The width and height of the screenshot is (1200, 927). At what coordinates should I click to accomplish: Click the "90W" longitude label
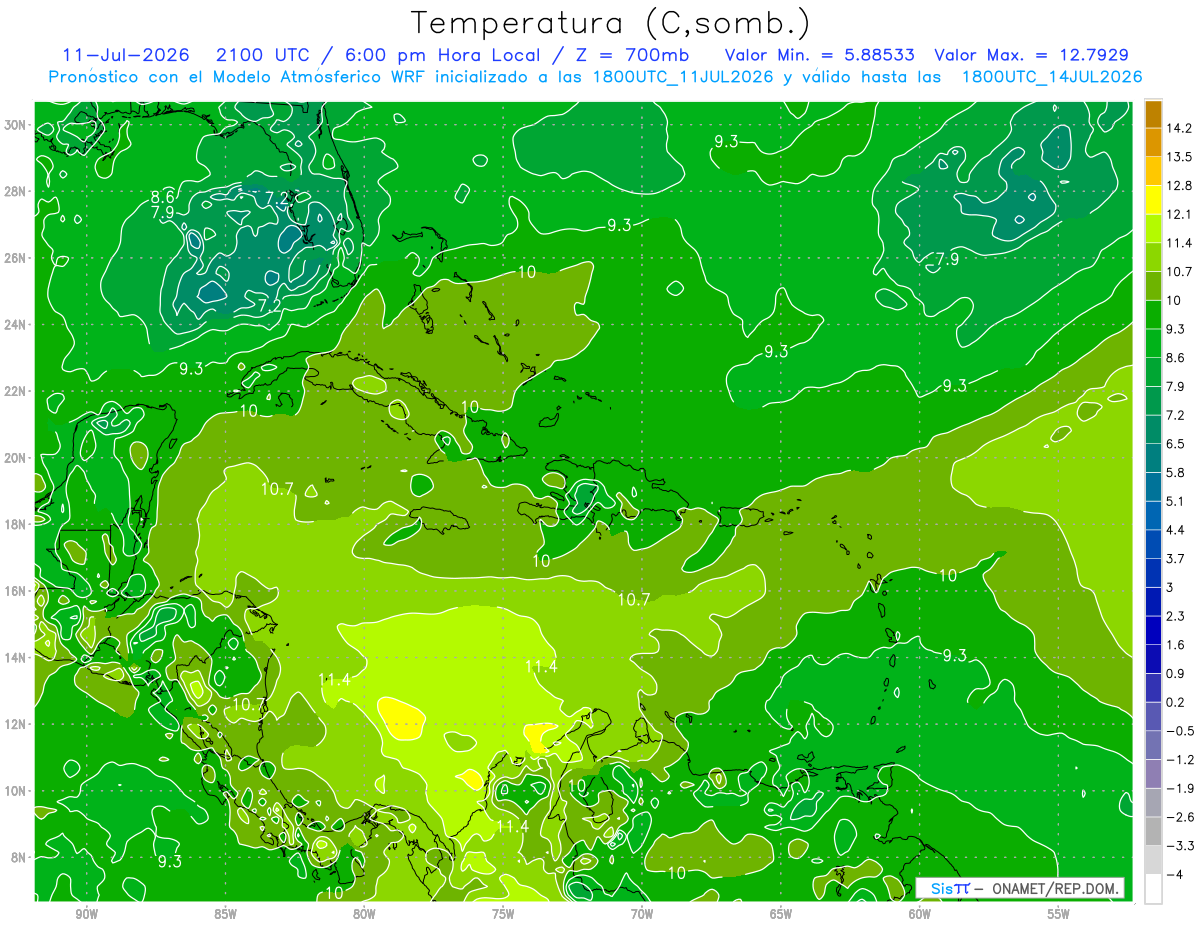click(86, 914)
